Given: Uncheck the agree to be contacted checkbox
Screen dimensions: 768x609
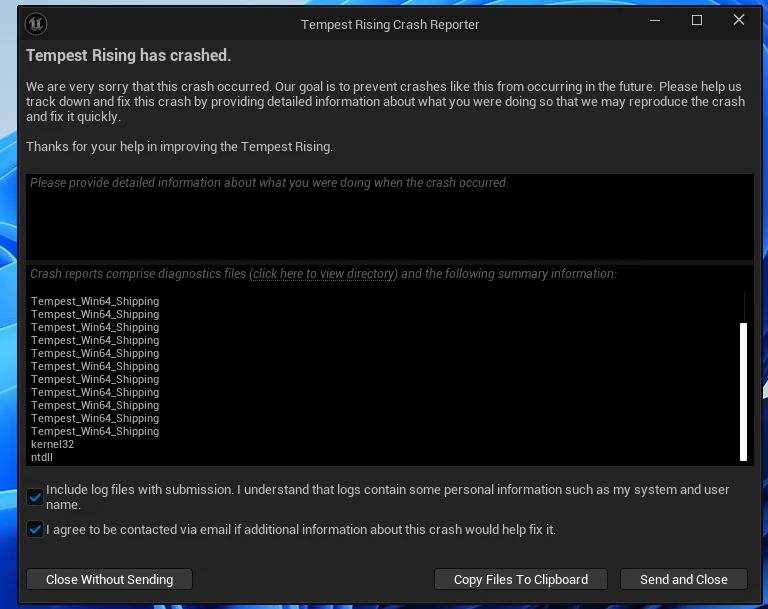Looking at the screenshot, I should pyautogui.click(x=35, y=530).
